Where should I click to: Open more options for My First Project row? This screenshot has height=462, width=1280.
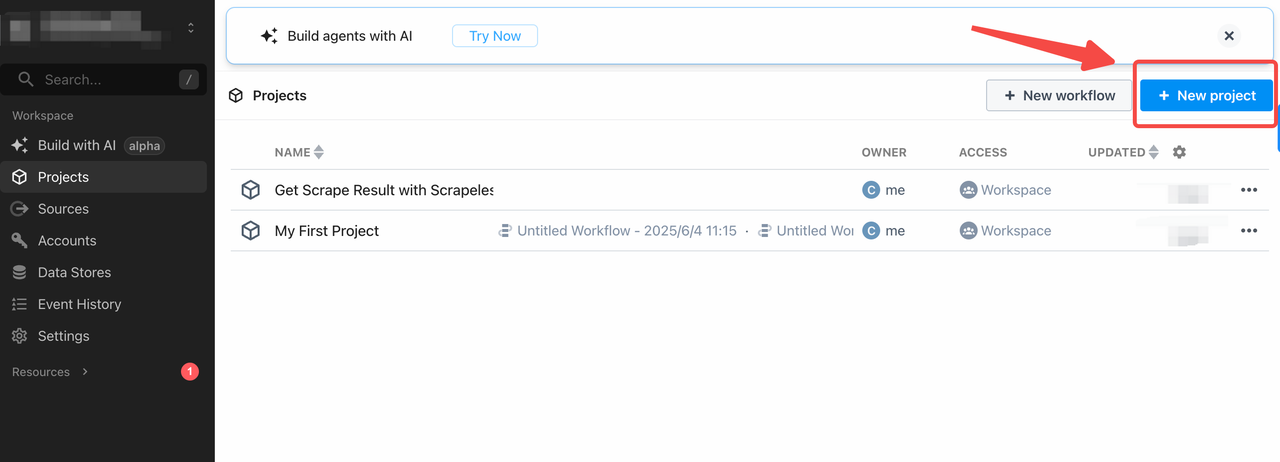click(1248, 231)
